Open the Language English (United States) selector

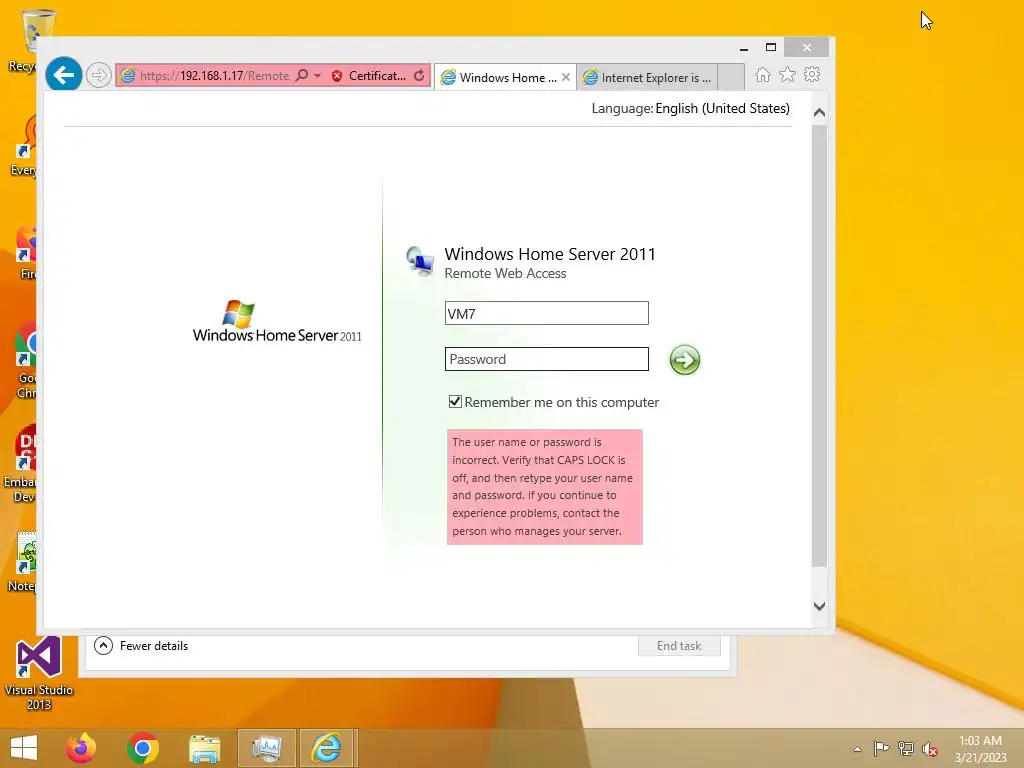point(722,108)
